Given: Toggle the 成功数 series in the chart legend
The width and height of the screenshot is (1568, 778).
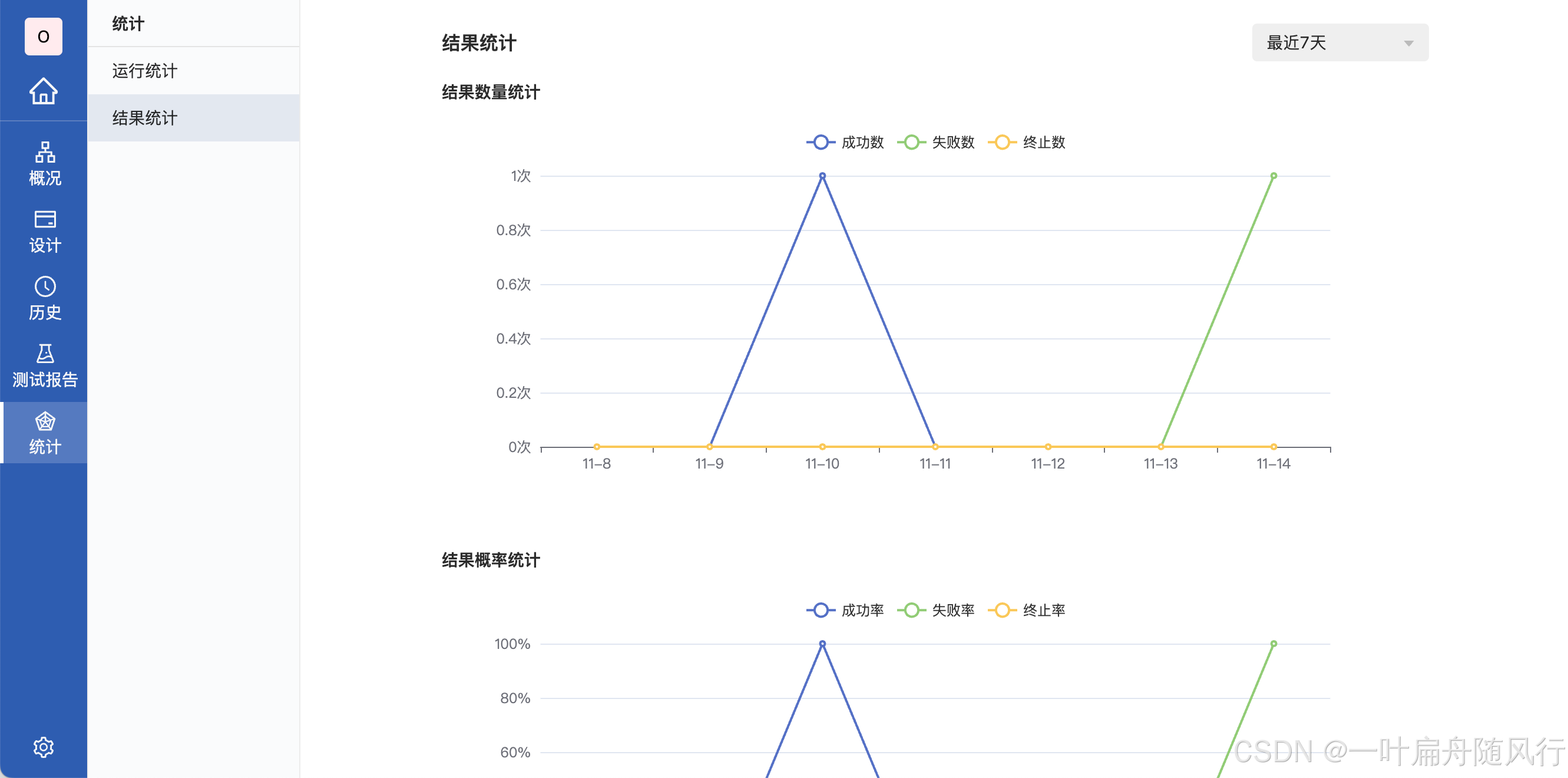Looking at the screenshot, I should [846, 142].
